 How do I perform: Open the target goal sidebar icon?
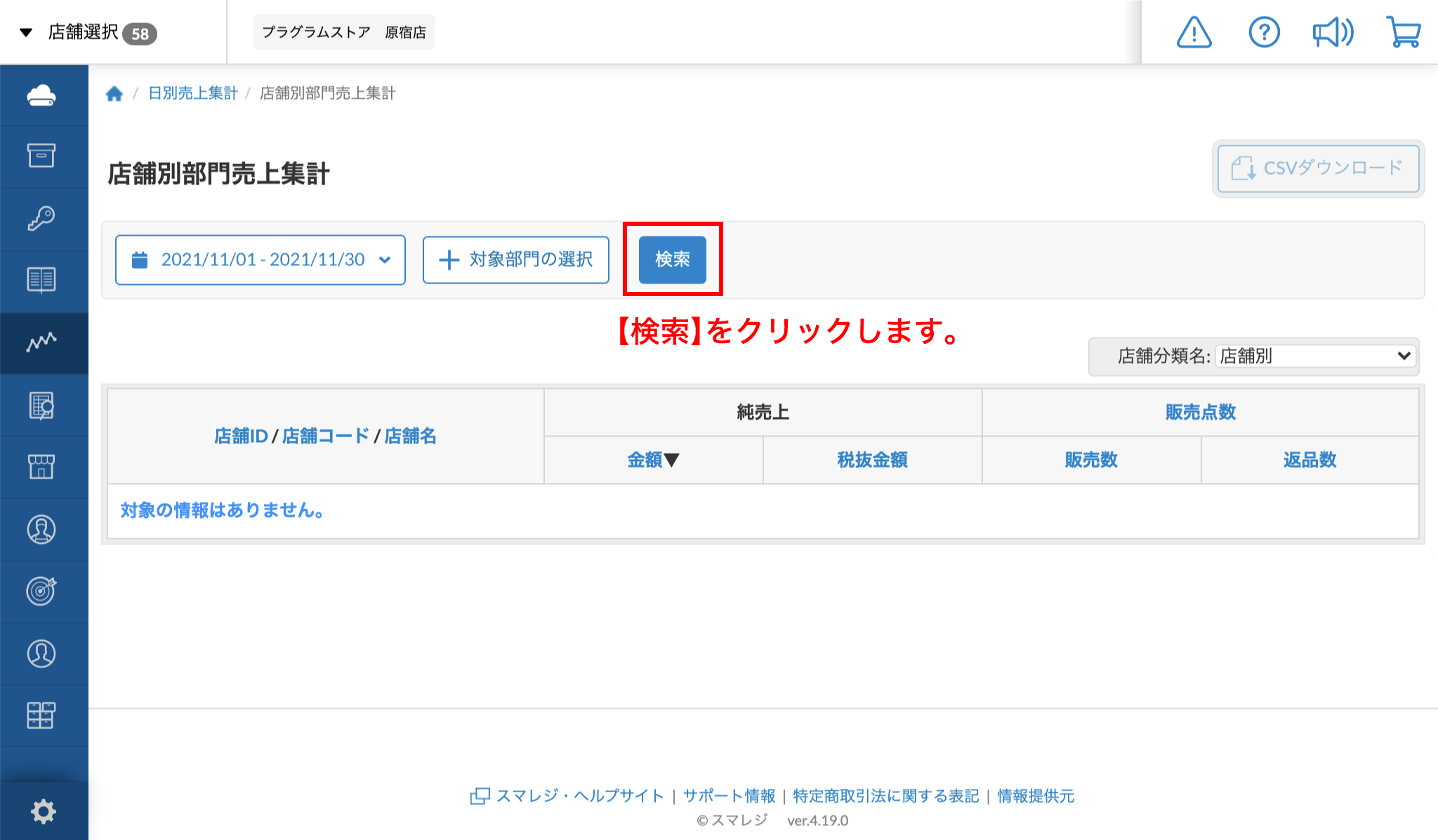click(x=41, y=591)
